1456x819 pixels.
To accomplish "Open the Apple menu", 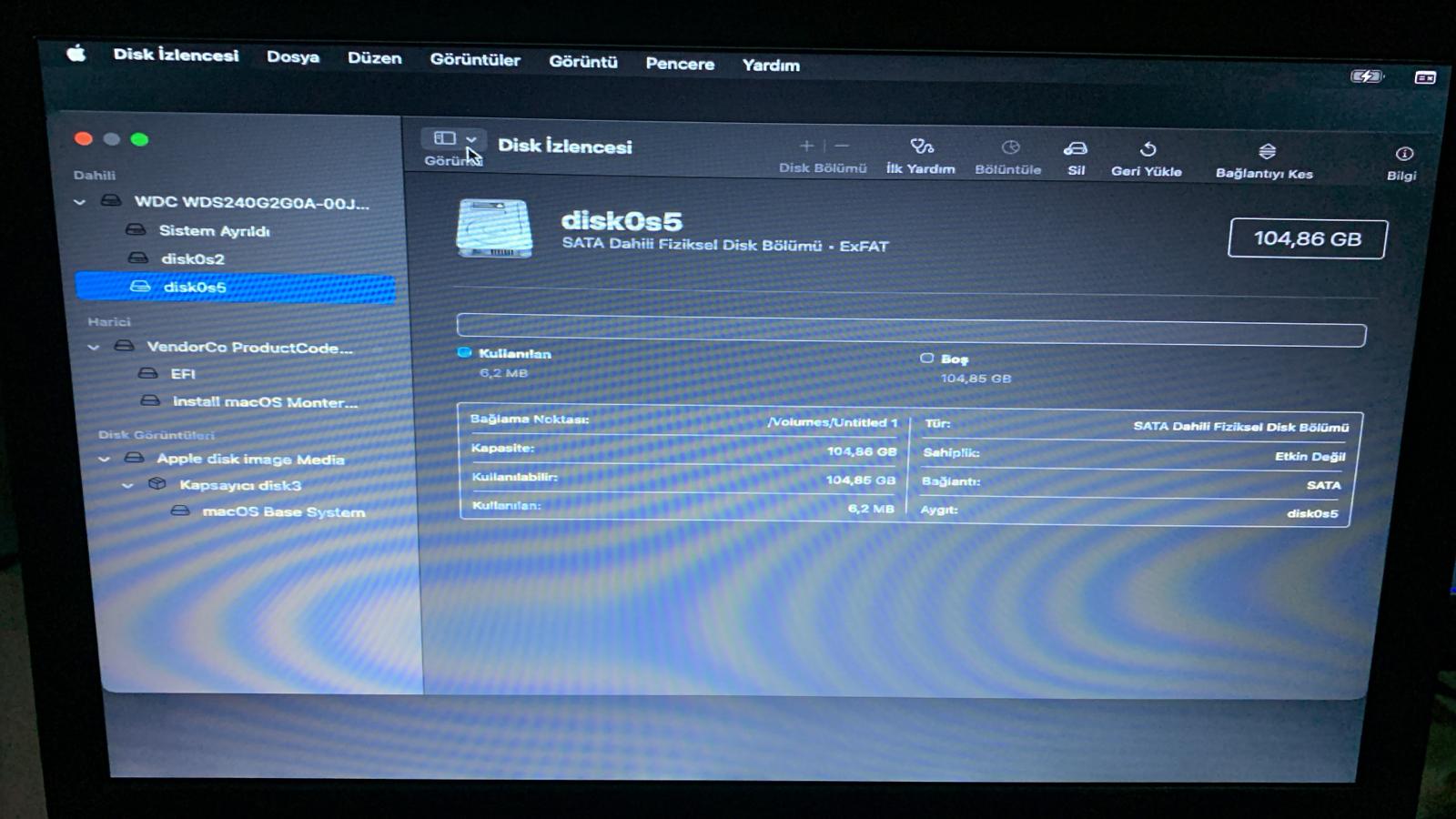I will (x=76, y=54).
